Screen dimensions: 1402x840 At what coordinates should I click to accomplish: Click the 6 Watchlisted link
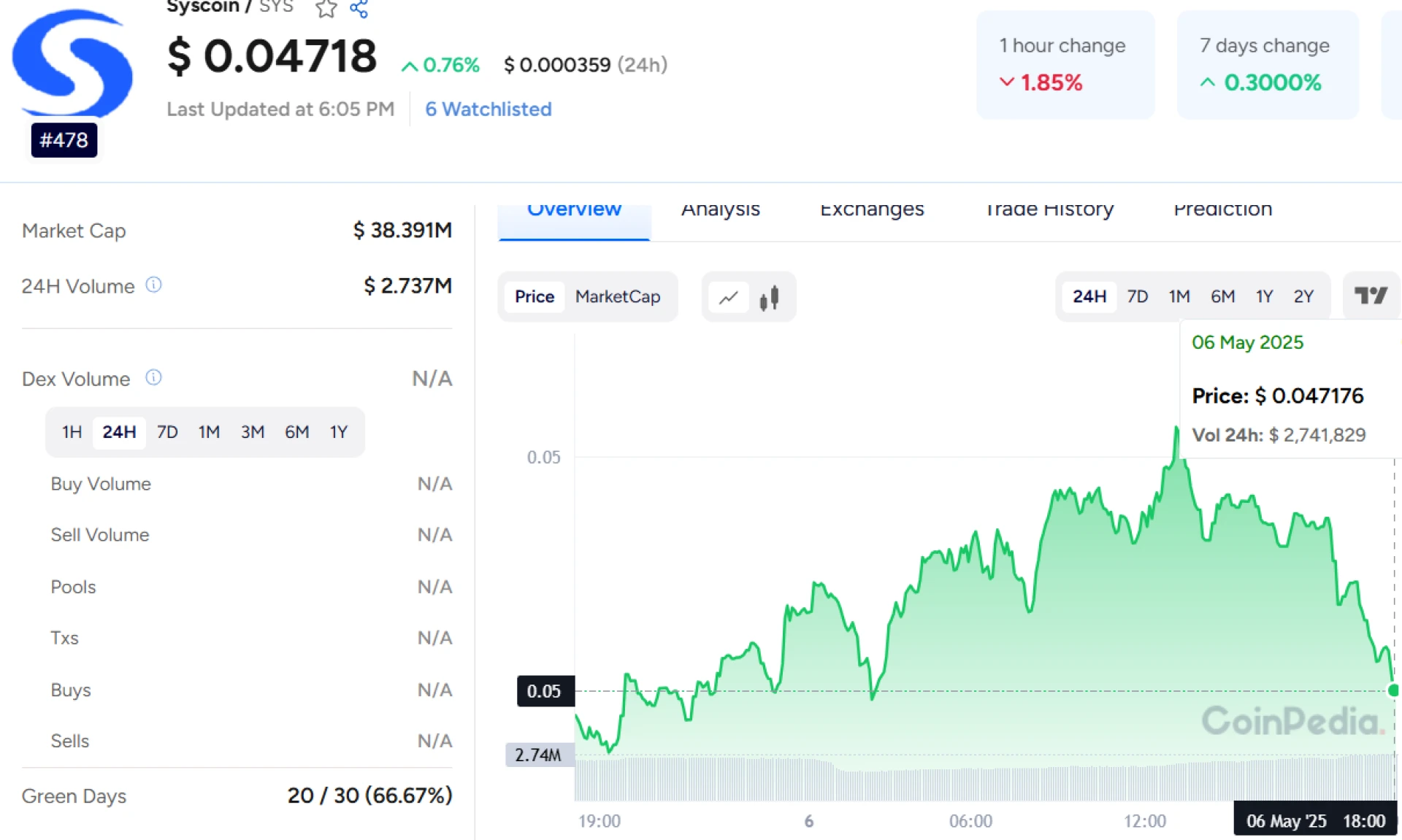click(488, 109)
